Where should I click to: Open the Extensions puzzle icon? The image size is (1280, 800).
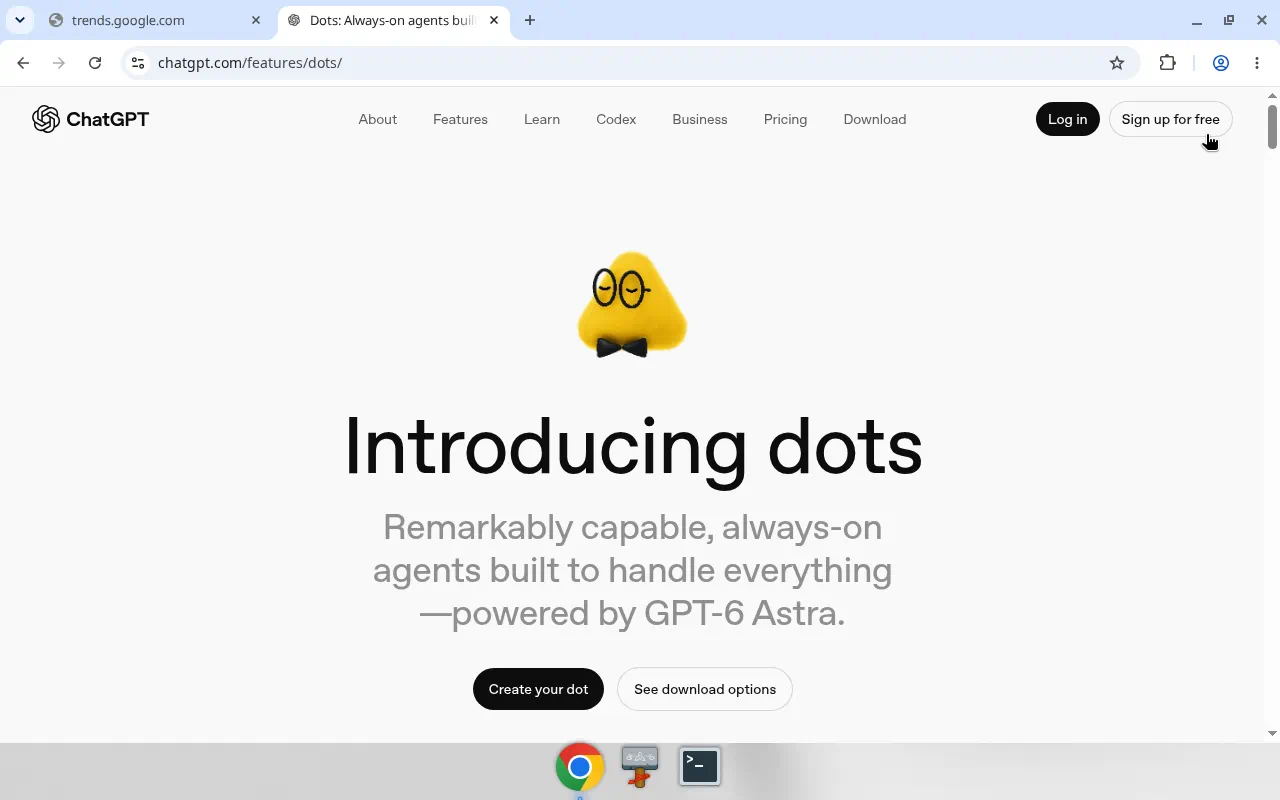[x=1167, y=63]
